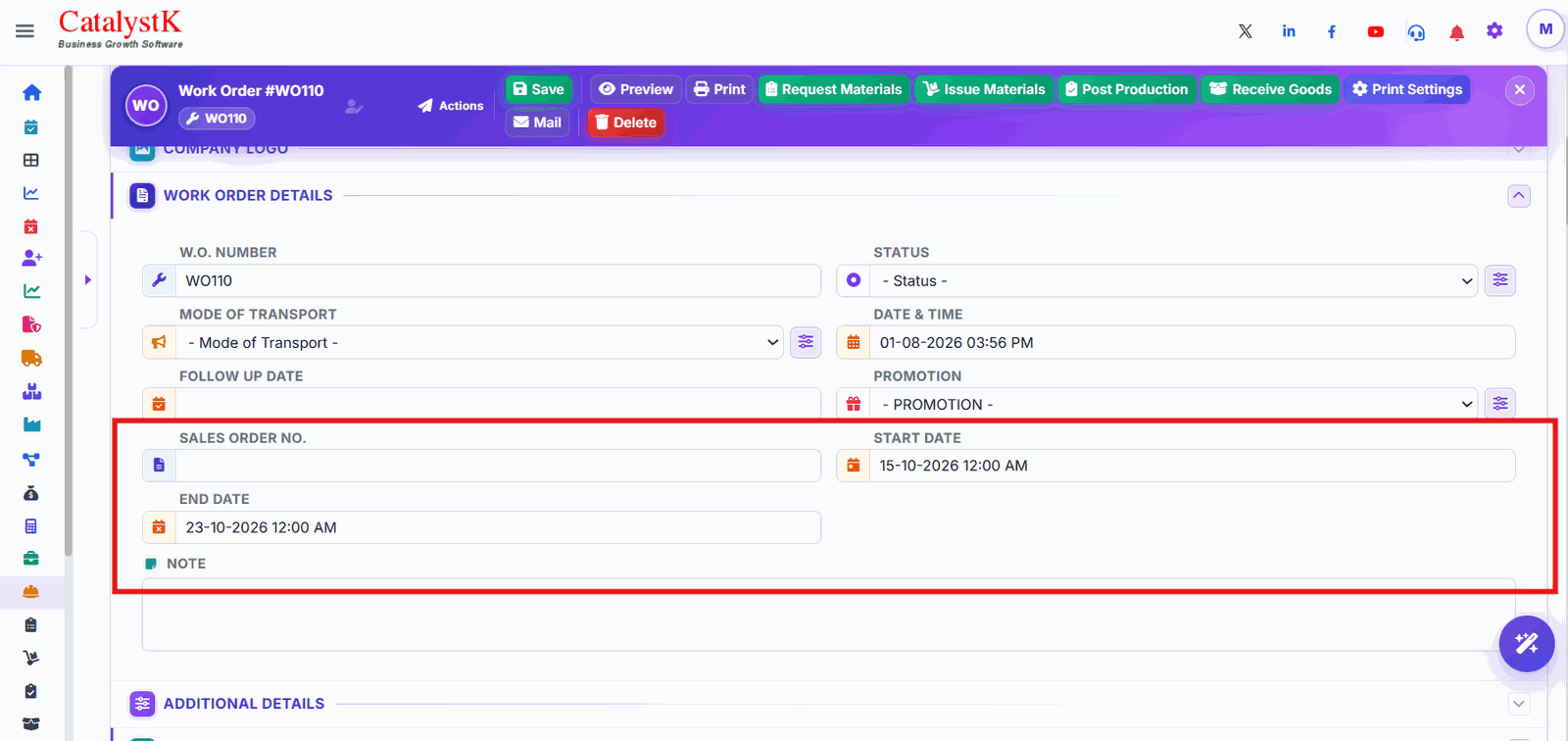Open the Mode of Transport dropdown
This screenshot has width=1568, height=741.
coord(478,343)
